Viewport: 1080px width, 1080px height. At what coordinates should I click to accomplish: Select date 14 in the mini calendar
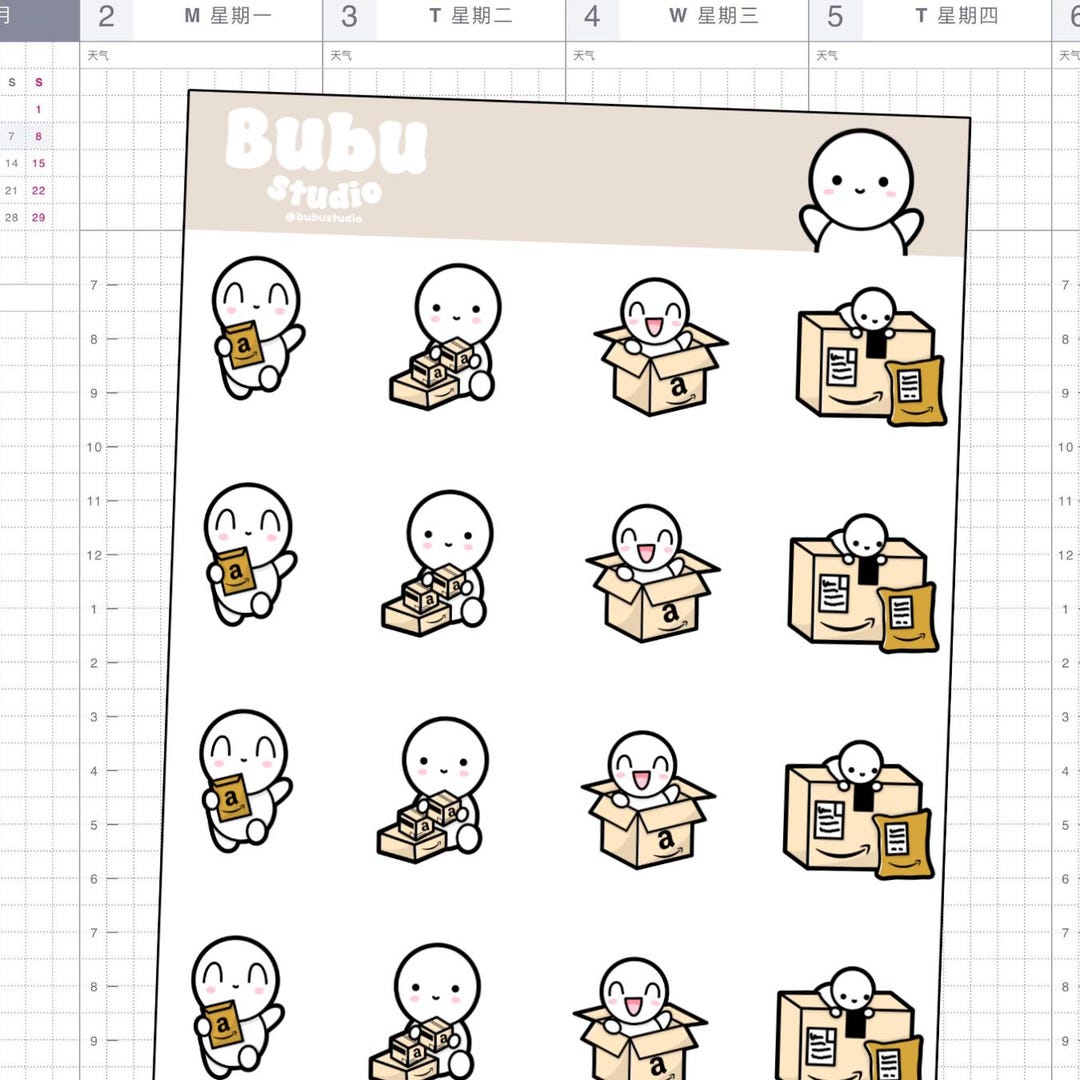(x=12, y=163)
